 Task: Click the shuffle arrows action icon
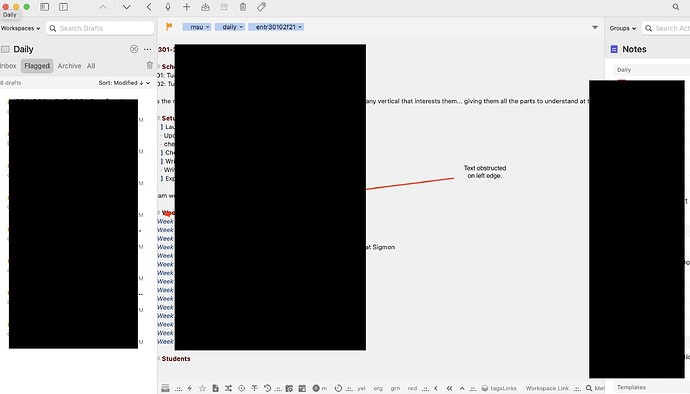pyautogui.click(x=228, y=388)
